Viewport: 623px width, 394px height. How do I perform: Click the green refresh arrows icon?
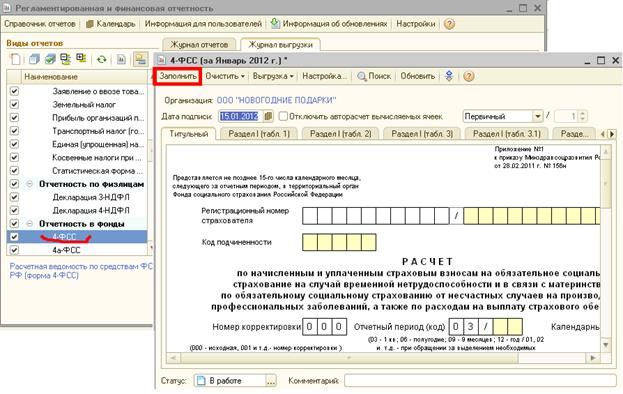point(102,60)
